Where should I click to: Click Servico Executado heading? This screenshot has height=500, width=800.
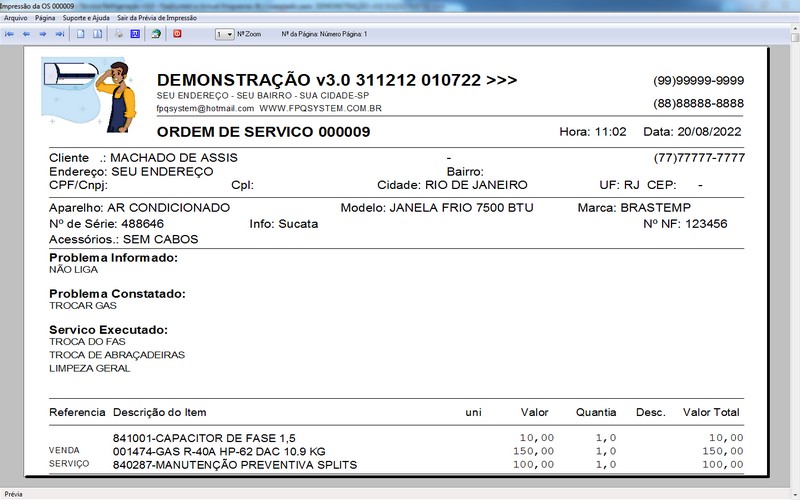[109, 330]
